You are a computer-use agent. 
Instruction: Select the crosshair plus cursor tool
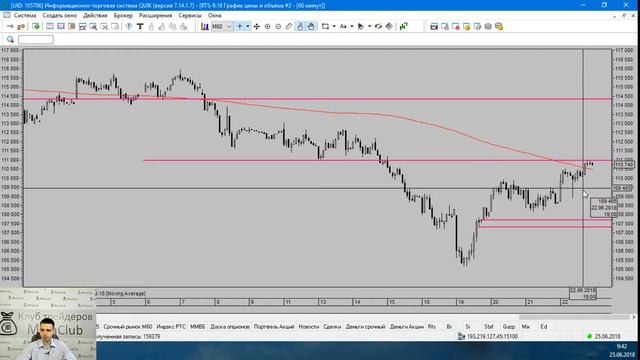(240, 27)
